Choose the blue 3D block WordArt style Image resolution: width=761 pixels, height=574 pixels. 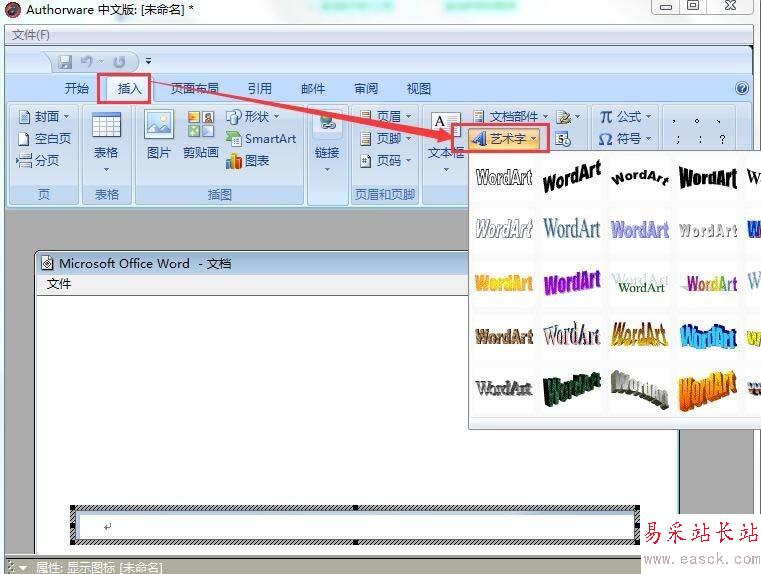pos(708,336)
